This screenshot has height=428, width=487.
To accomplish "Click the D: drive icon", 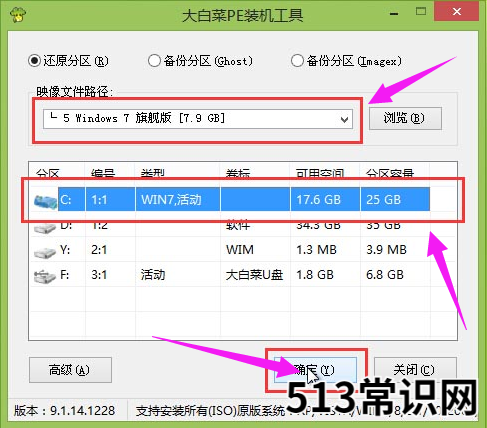I will point(45,228).
